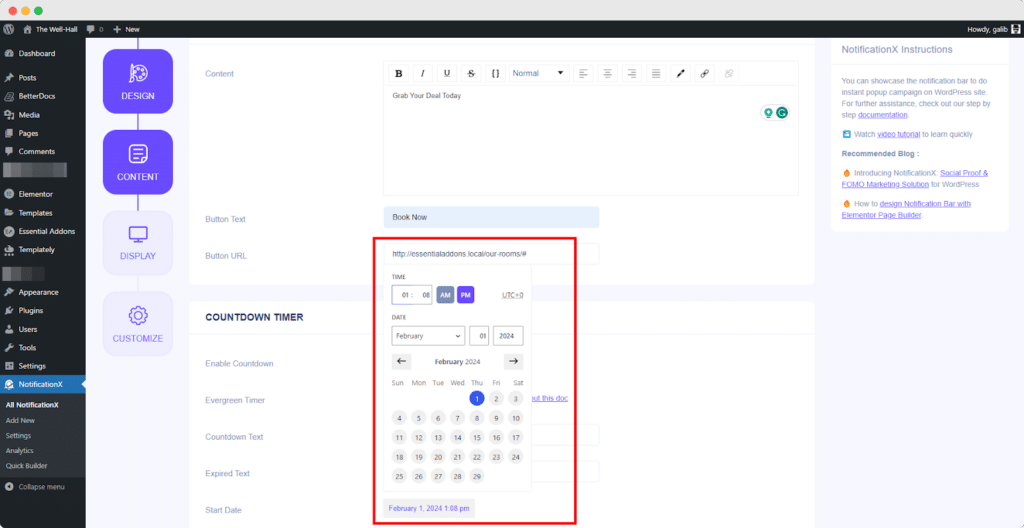This screenshot has height=528, width=1024.
Task: Click the Button Text input field
Action: 491,217
